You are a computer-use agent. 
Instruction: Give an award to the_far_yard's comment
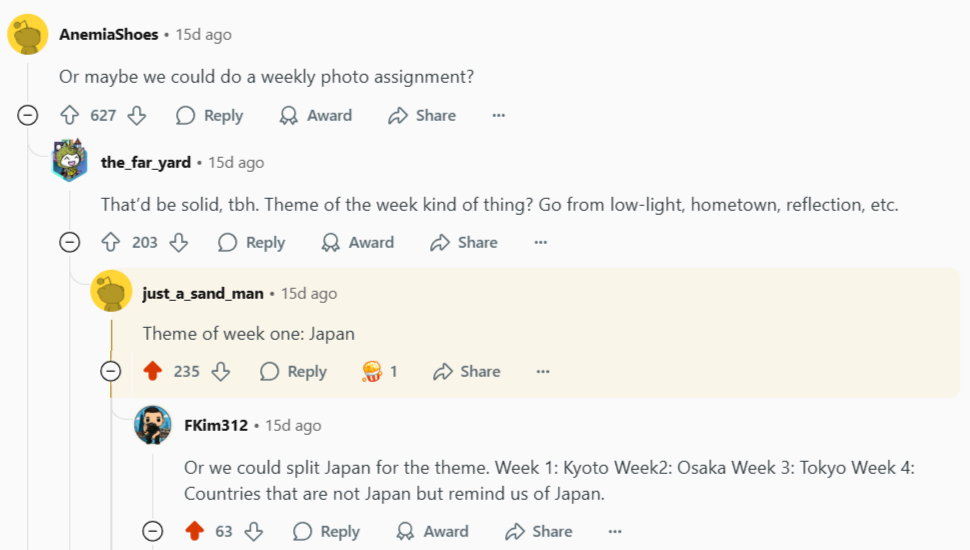point(359,242)
